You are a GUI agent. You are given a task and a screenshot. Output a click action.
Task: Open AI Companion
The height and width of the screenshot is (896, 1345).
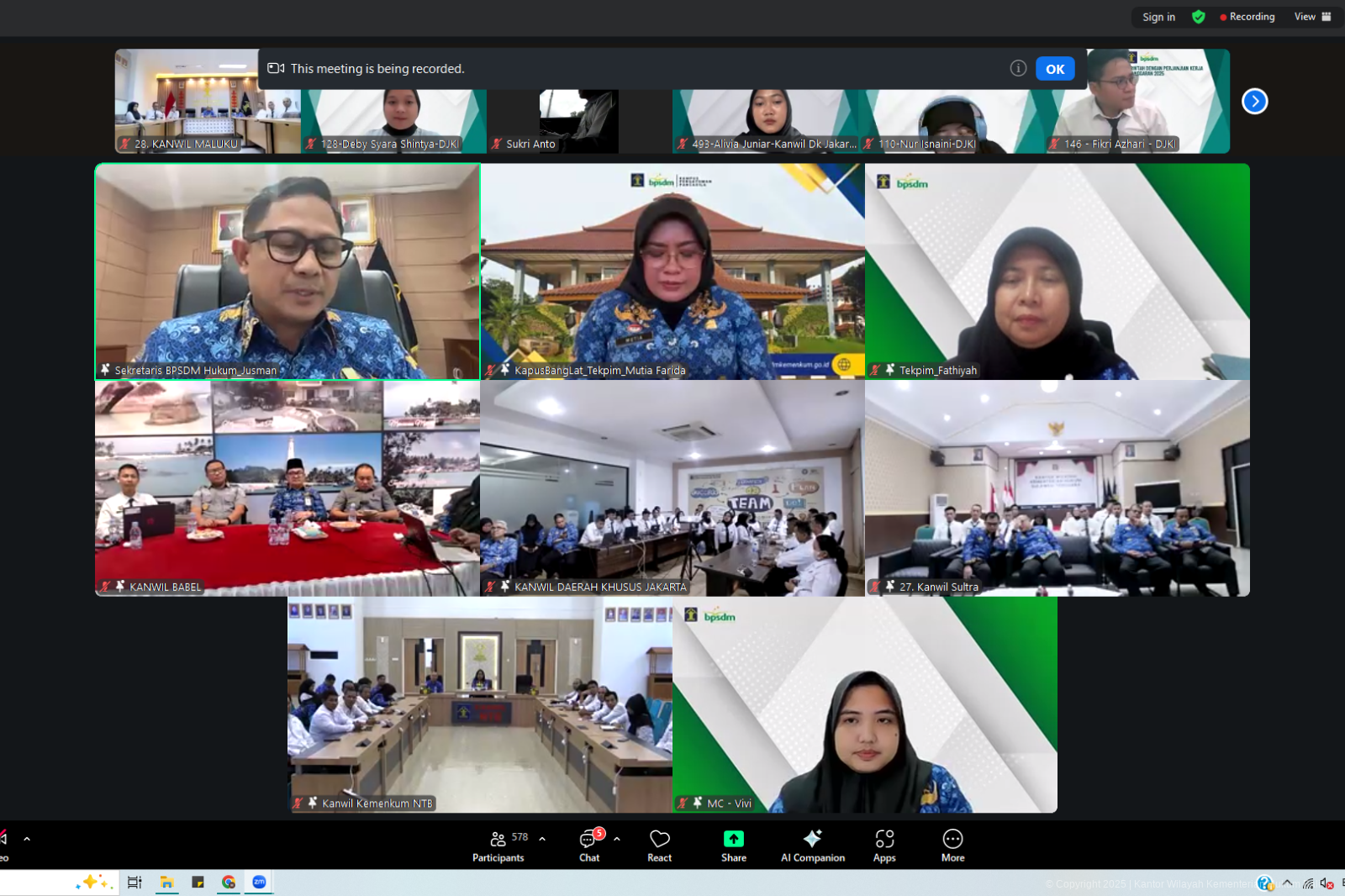[x=812, y=846]
